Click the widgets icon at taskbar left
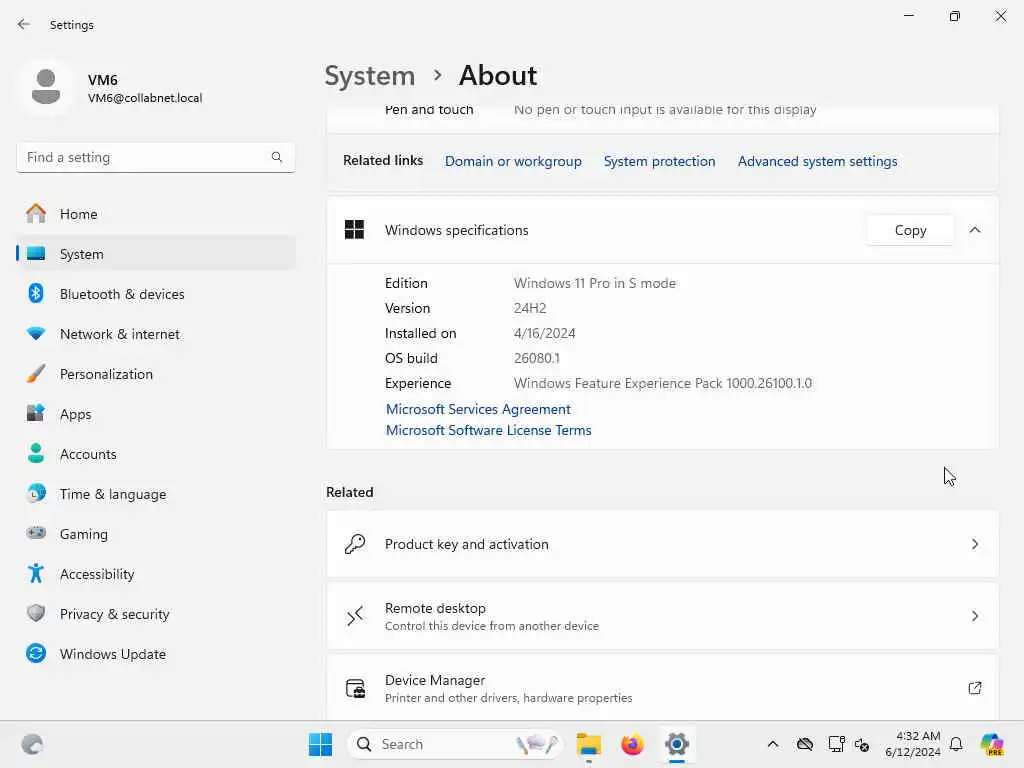This screenshot has height=768, width=1024. click(x=32, y=744)
